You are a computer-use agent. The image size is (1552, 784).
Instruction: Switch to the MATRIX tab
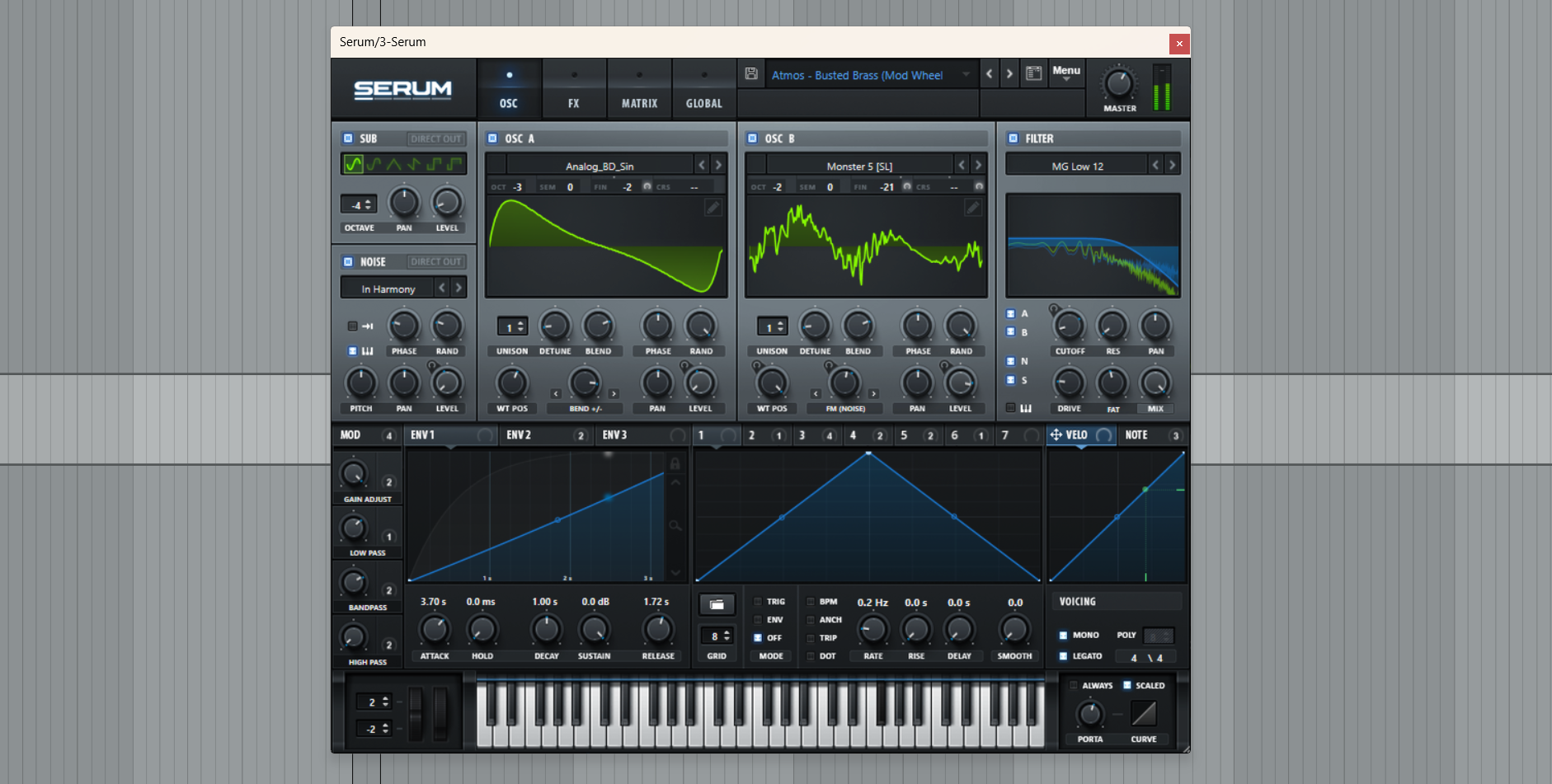point(639,89)
